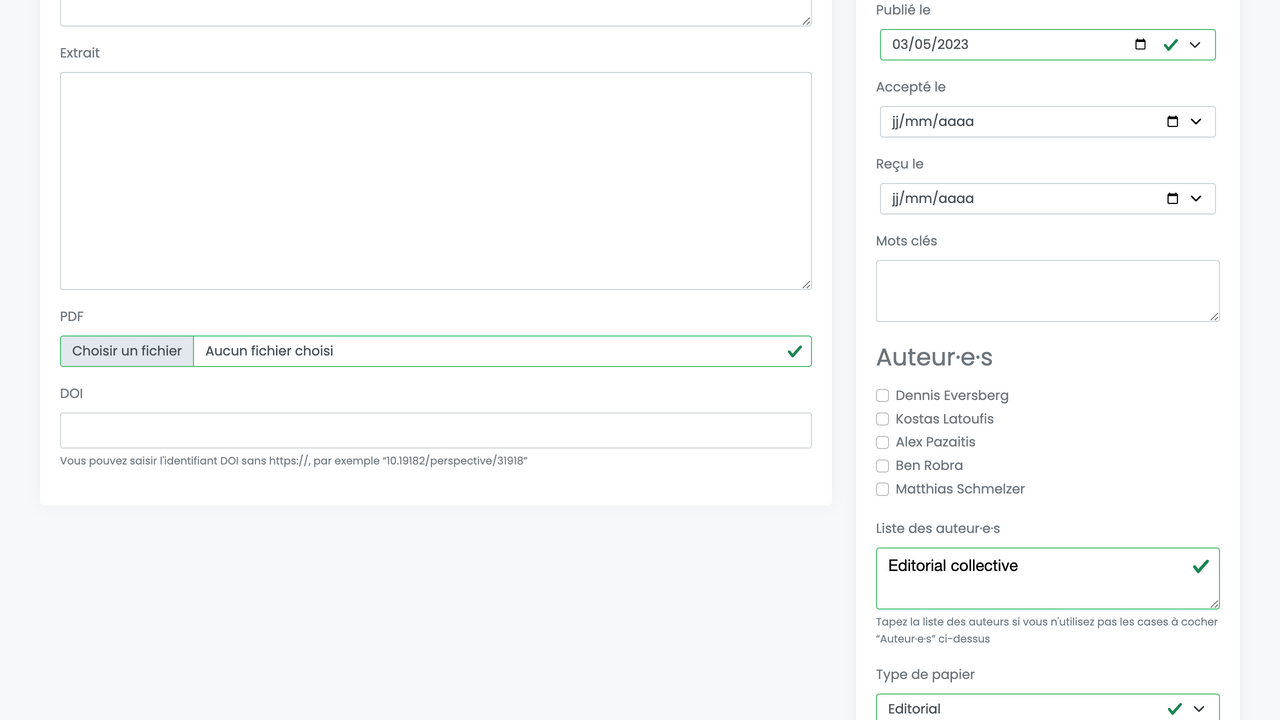
Task: Open calendar picker in Reçu le field
Action: point(1173,199)
